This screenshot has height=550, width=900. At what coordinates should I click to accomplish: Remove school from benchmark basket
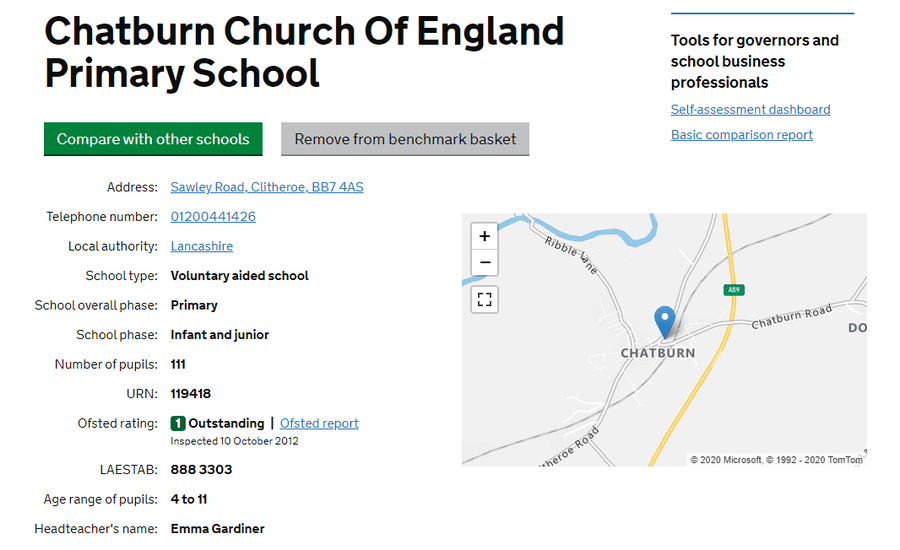(x=405, y=139)
